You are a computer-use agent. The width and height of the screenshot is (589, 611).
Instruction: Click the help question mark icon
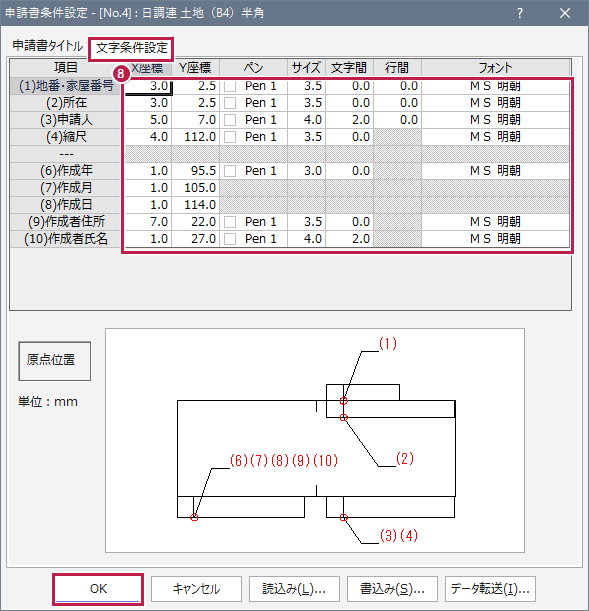coord(520,13)
